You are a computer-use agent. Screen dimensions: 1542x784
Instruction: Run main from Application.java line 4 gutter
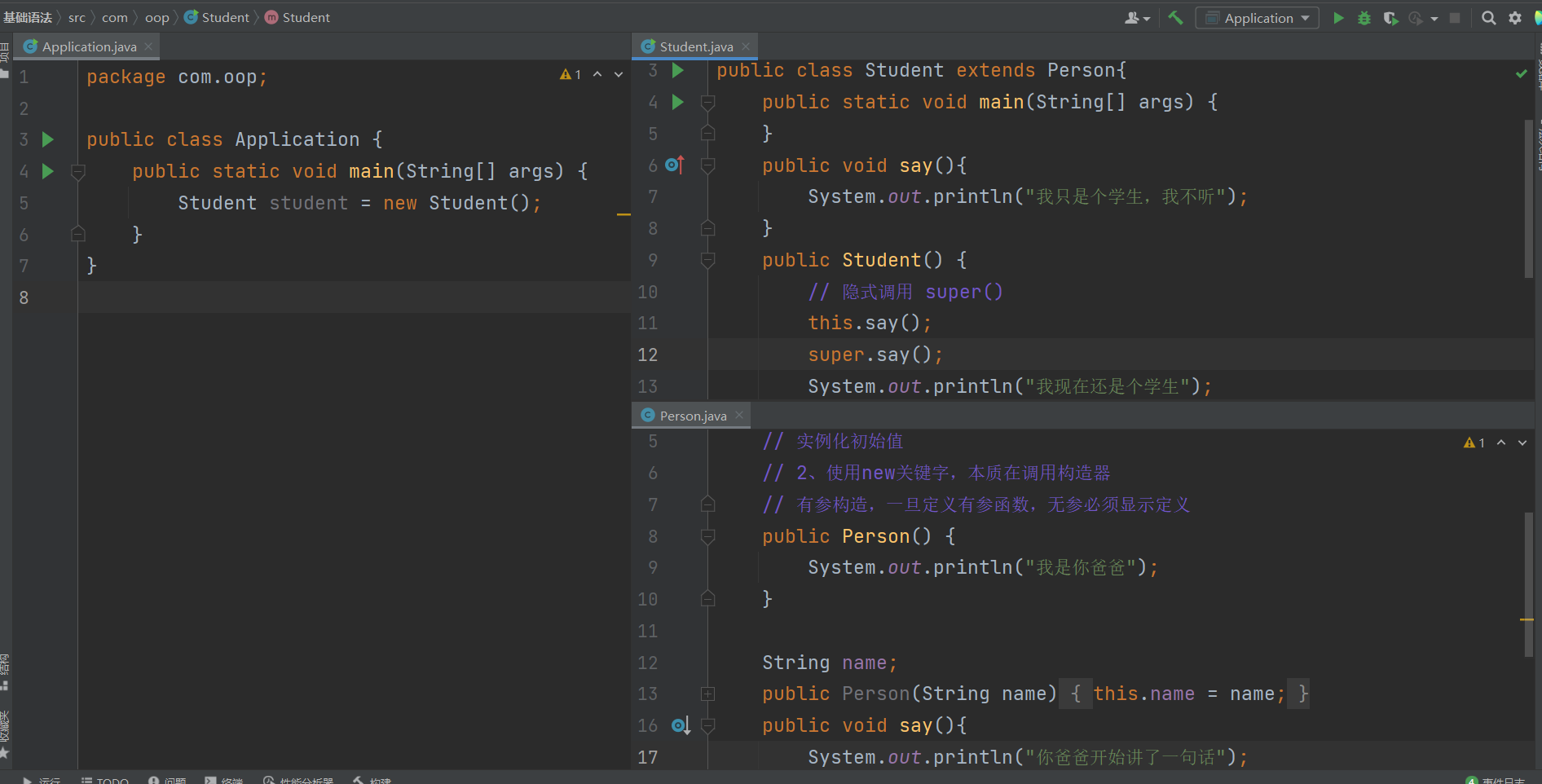click(48, 171)
